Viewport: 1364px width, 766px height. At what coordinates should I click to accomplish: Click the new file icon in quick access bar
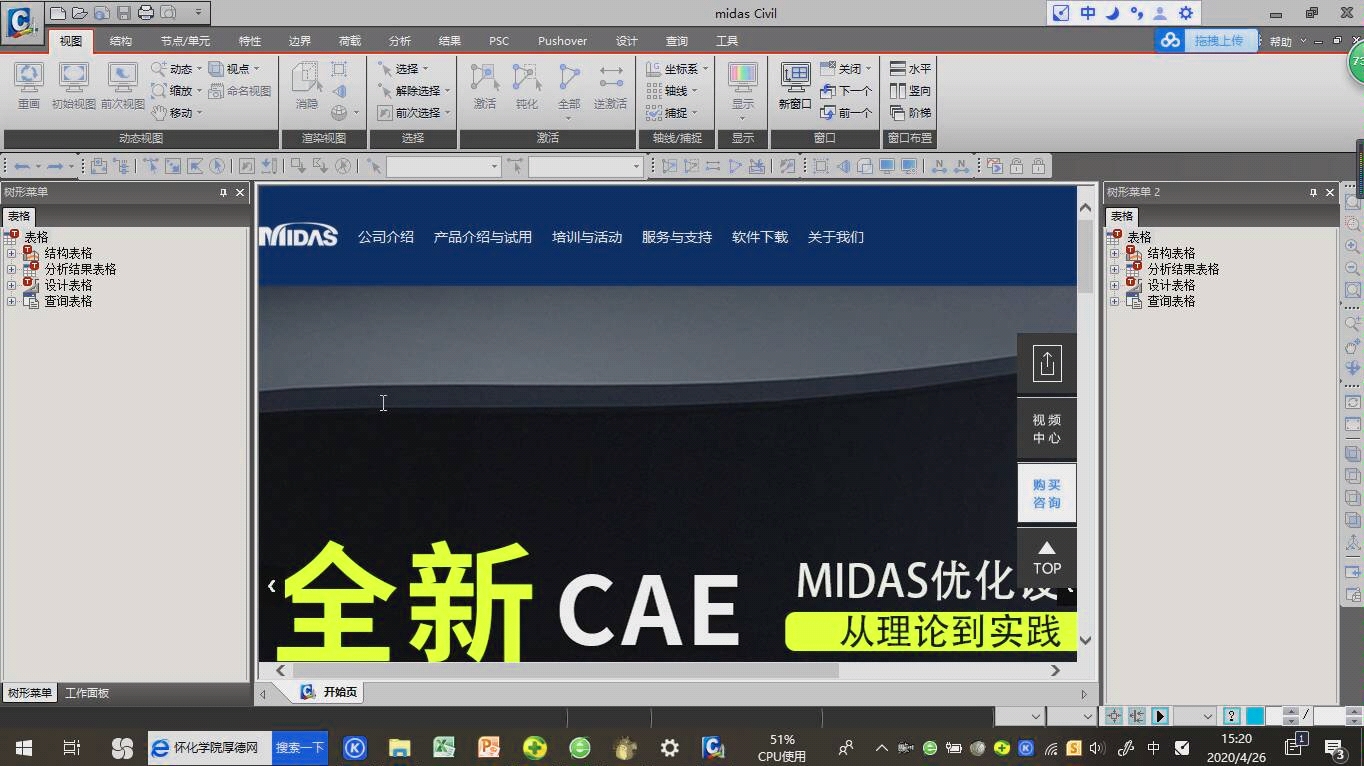coord(58,13)
